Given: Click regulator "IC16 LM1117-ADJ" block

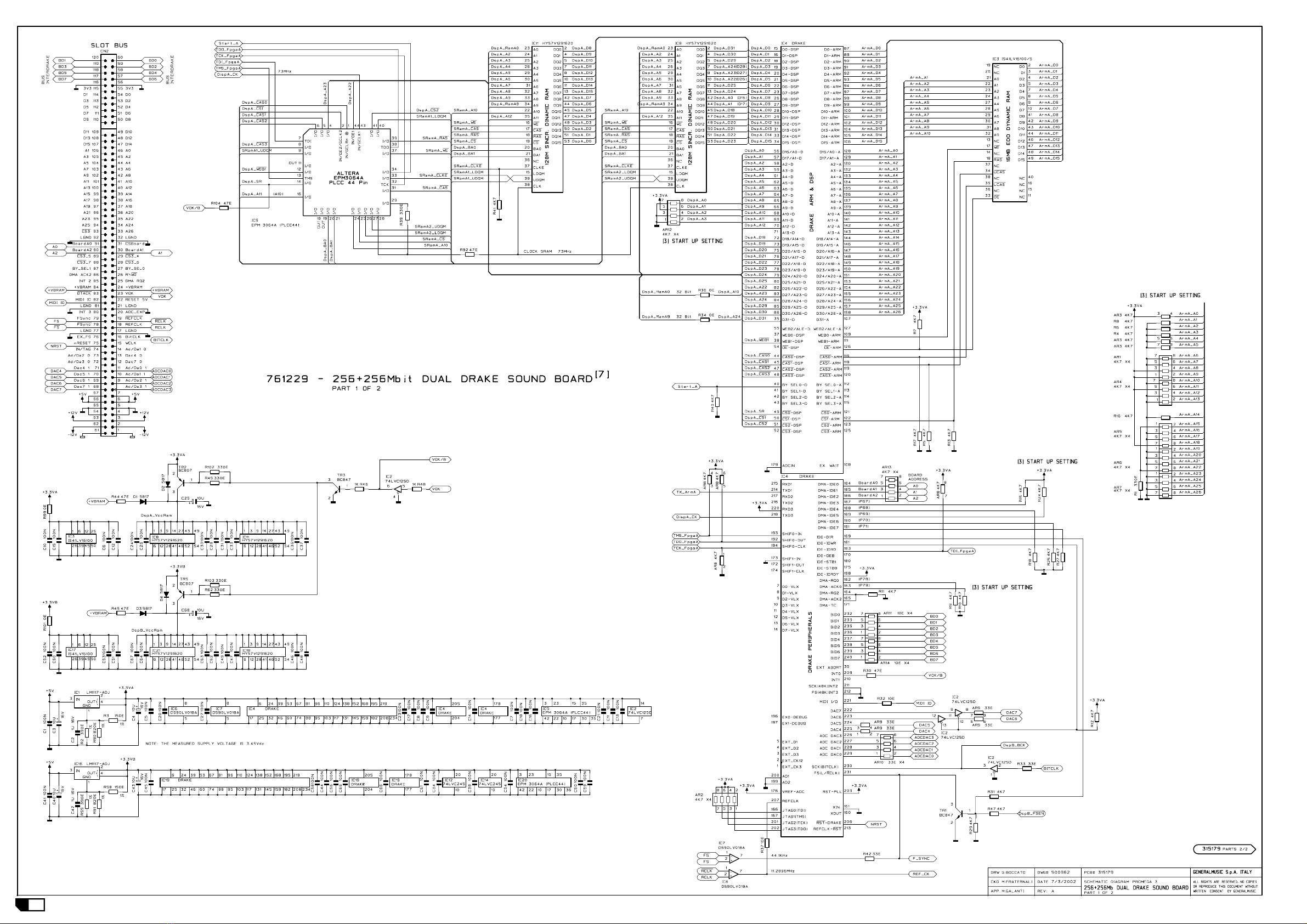Looking at the screenshot, I should (x=87, y=774).
